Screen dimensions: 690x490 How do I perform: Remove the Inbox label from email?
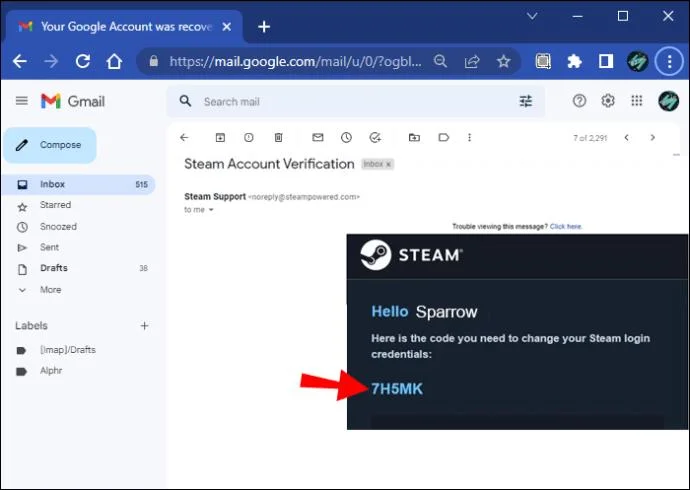(389, 164)
